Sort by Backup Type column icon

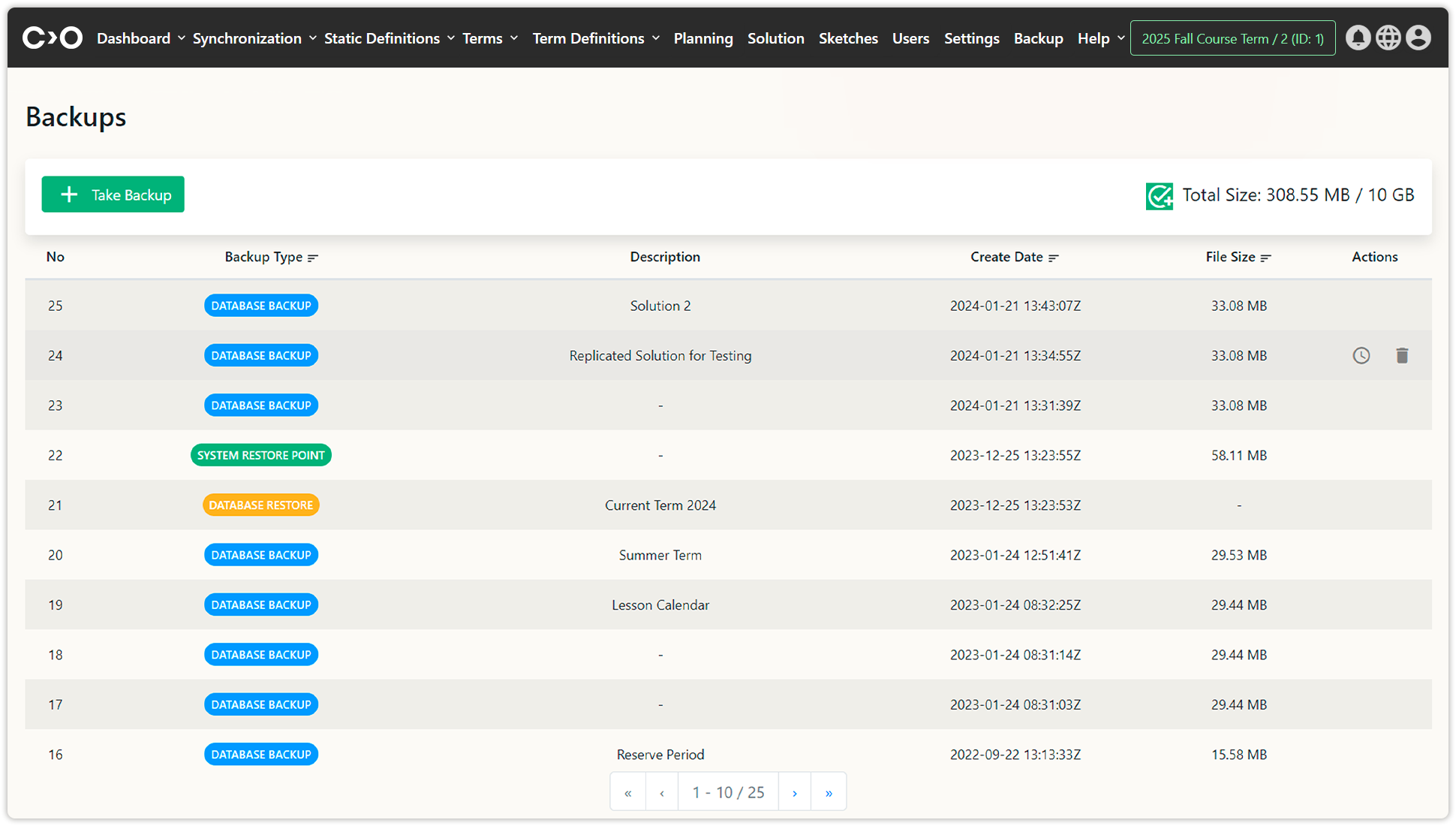[313, 258]
